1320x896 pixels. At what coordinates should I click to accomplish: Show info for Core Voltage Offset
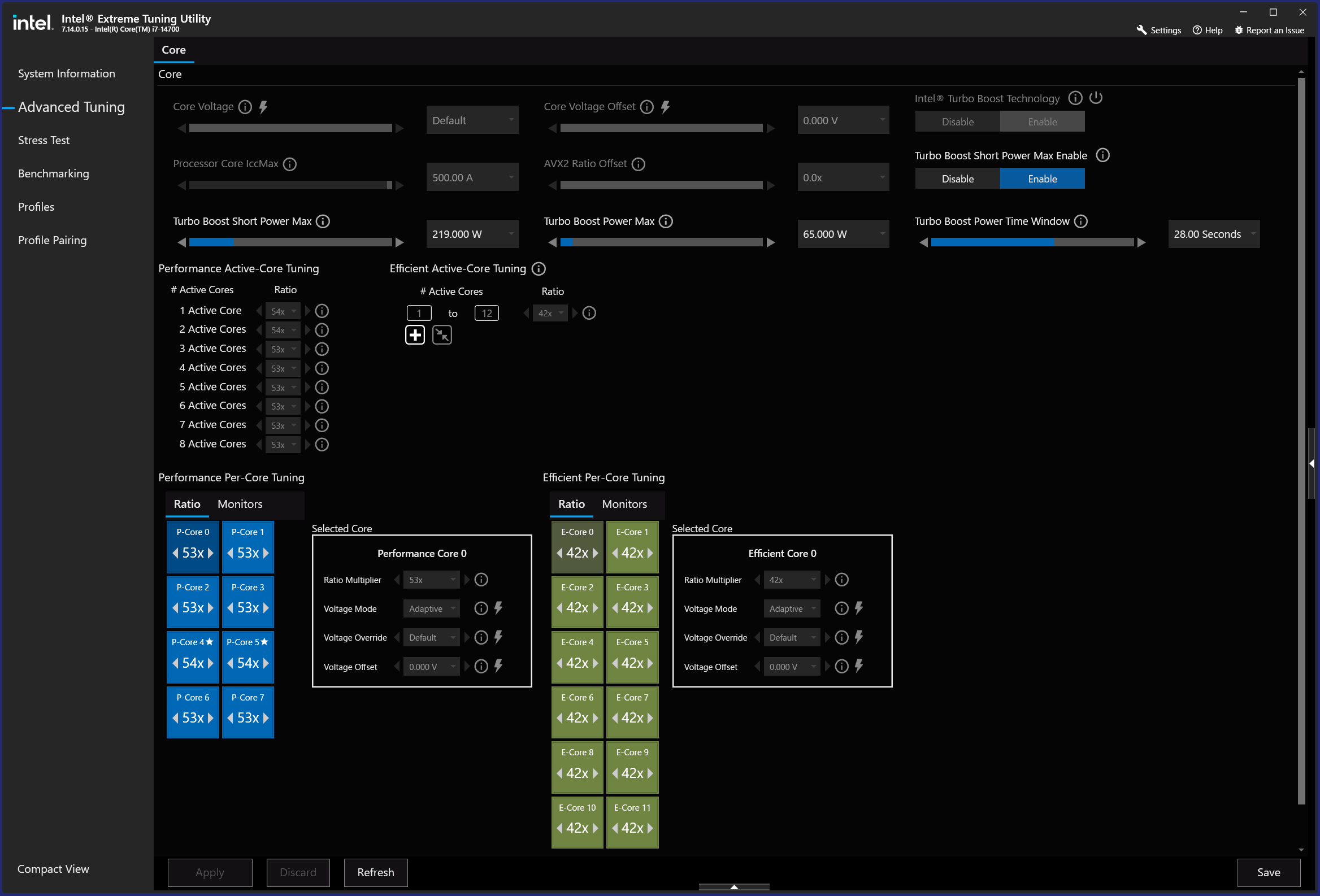tap(646, 107)
